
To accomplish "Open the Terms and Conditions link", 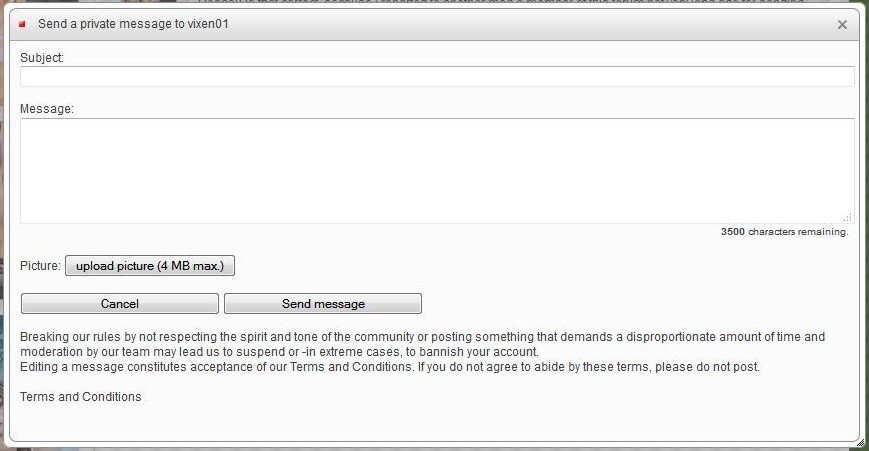I will (81, 397).
